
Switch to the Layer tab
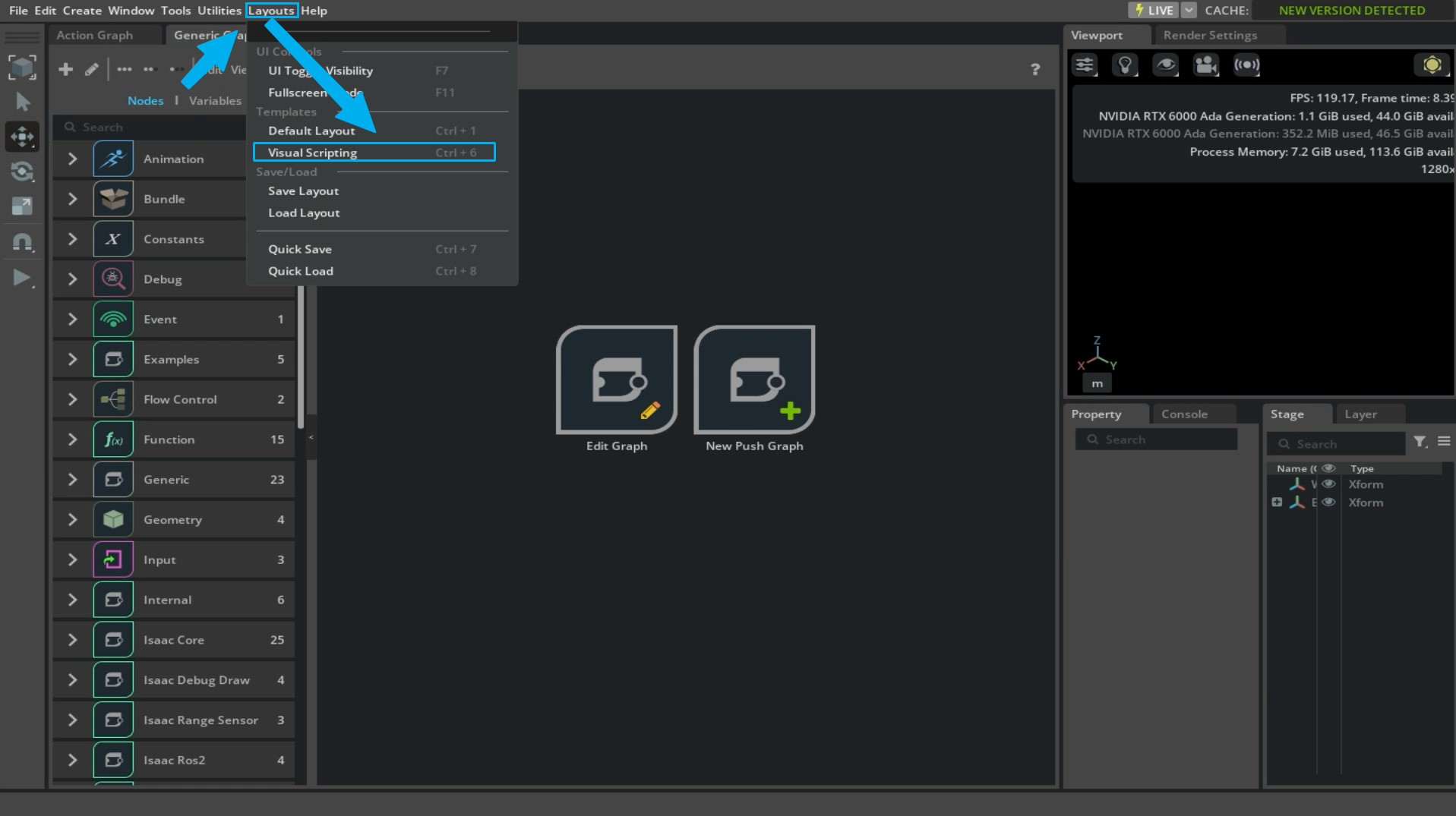[x=1360, y=414]
